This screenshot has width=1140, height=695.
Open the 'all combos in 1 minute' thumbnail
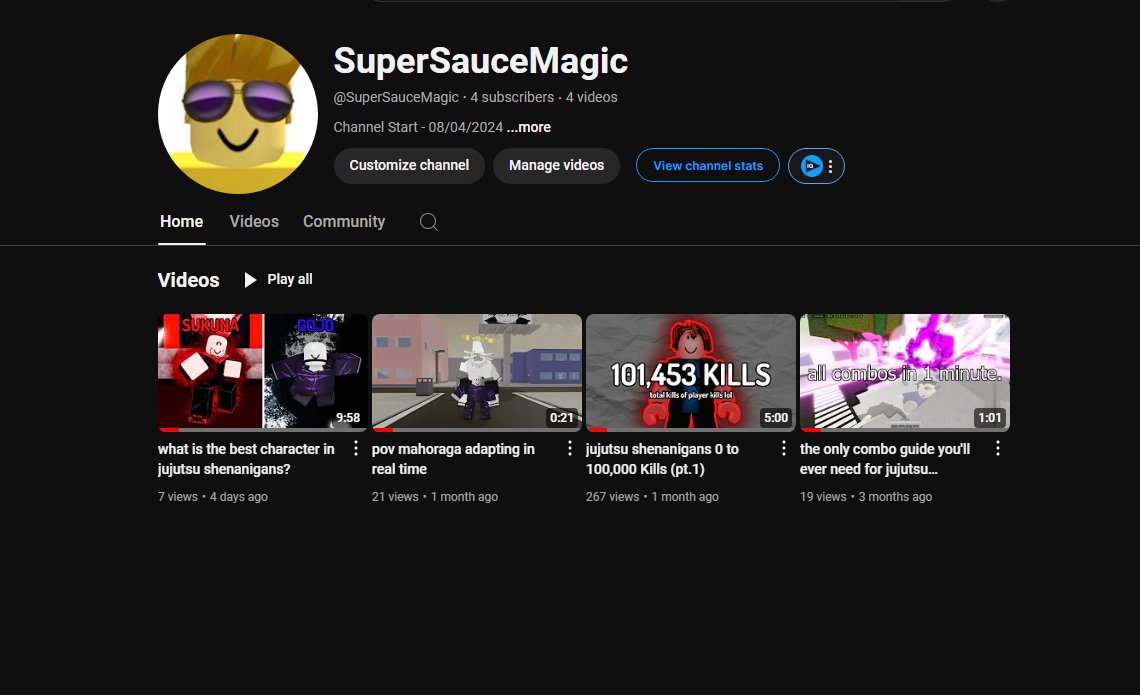(904, 372)
